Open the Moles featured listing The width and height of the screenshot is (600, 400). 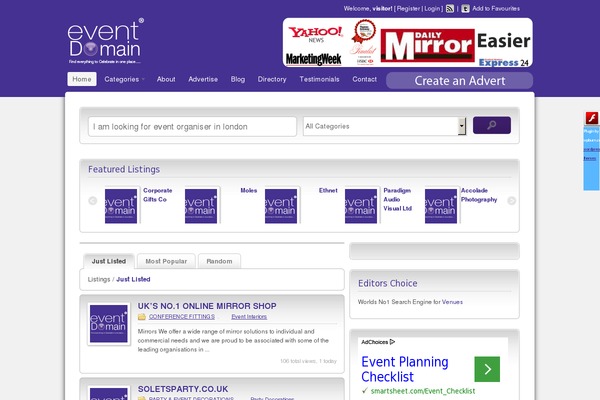tap(249, 190)
